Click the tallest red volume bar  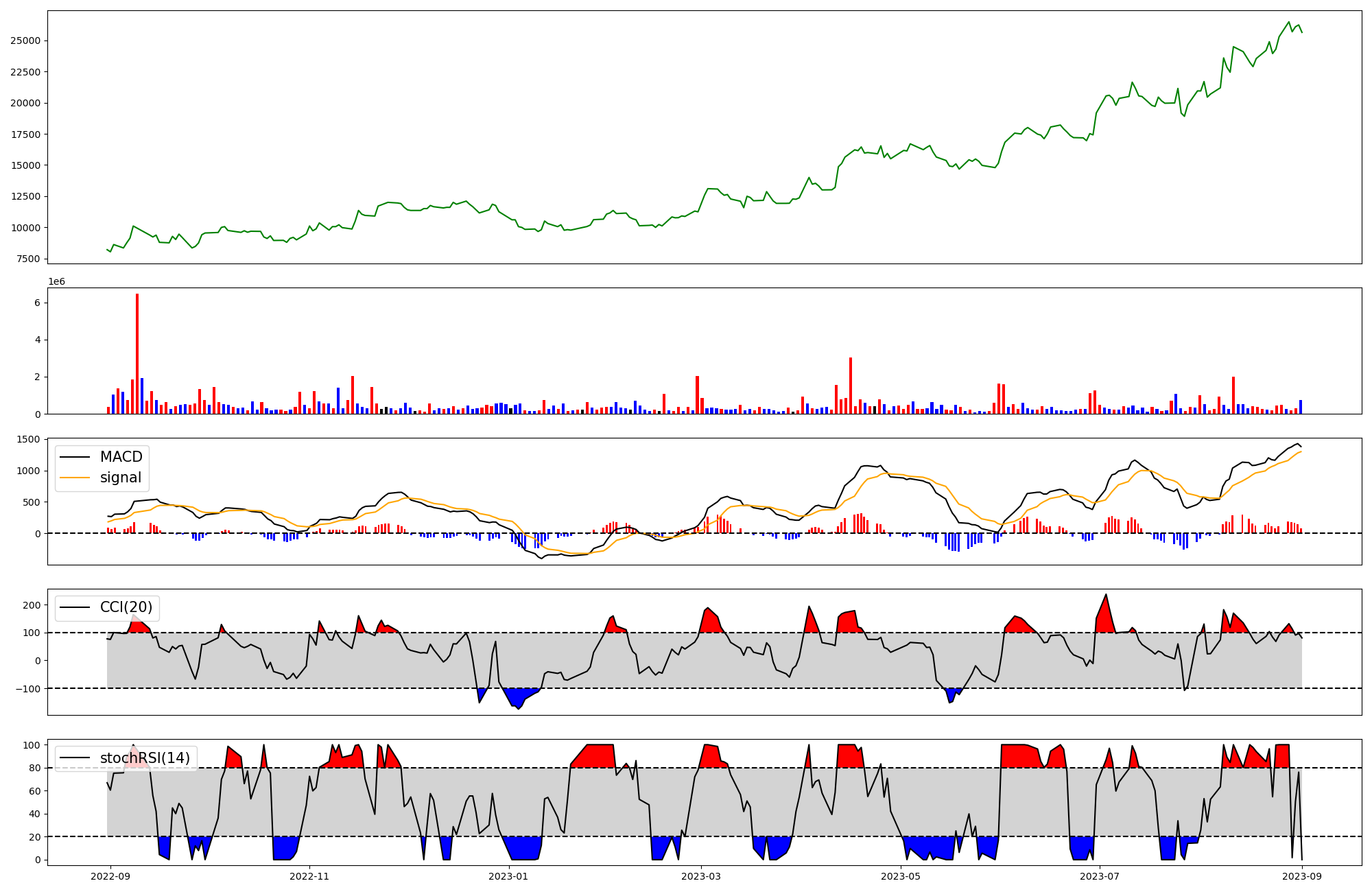tap(137, 353)
